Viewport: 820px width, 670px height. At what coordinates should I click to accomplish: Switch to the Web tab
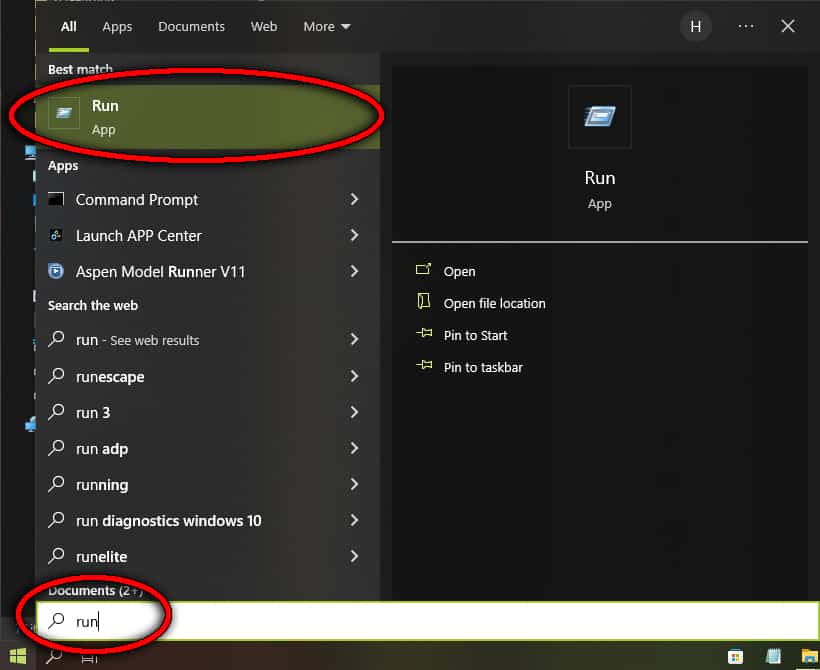pyautogui.click(x=263, y=26)
